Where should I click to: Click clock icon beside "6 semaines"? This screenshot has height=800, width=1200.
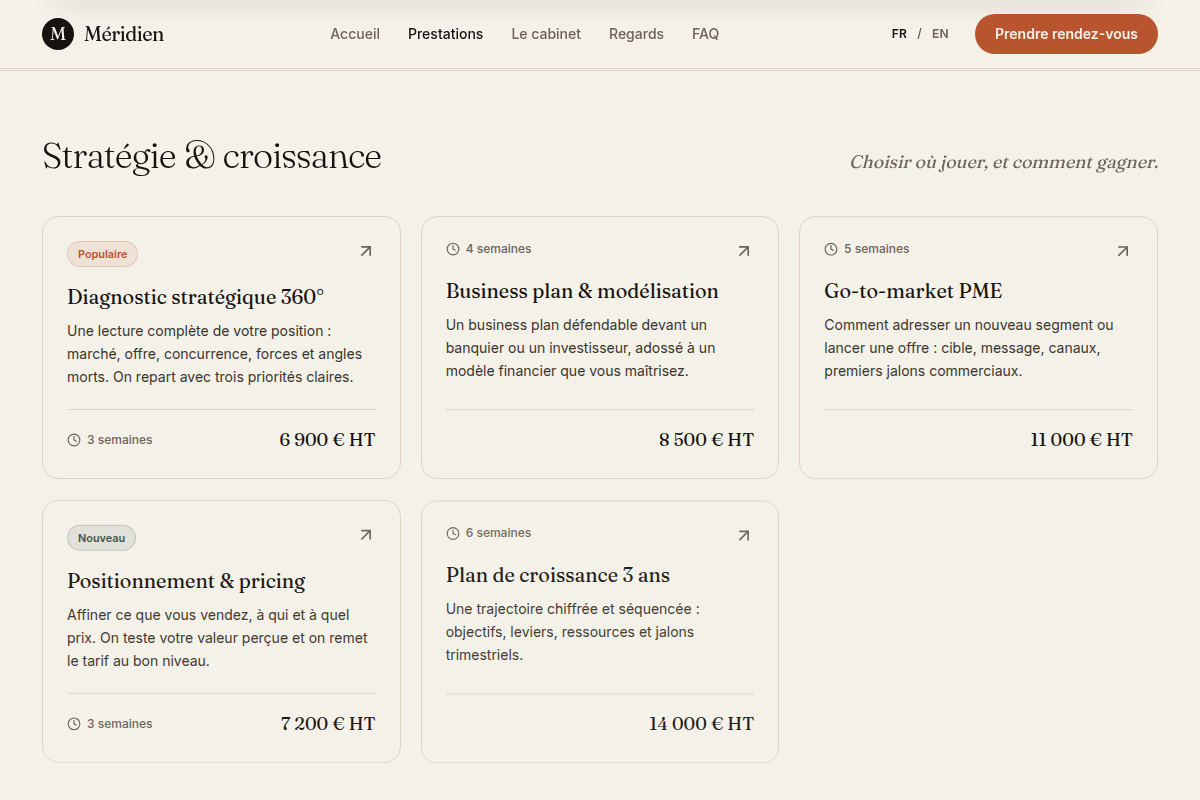tap(453, 533)
